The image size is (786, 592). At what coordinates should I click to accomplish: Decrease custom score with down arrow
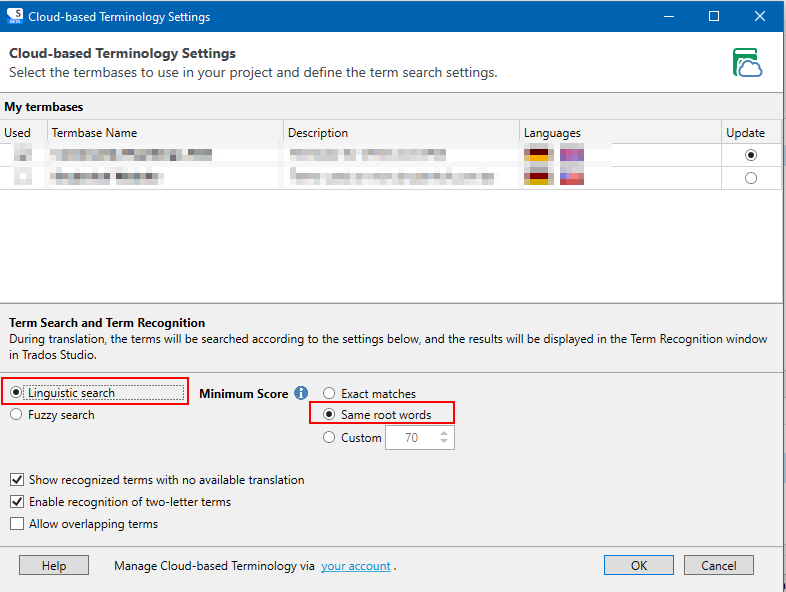tap(444, 441)
